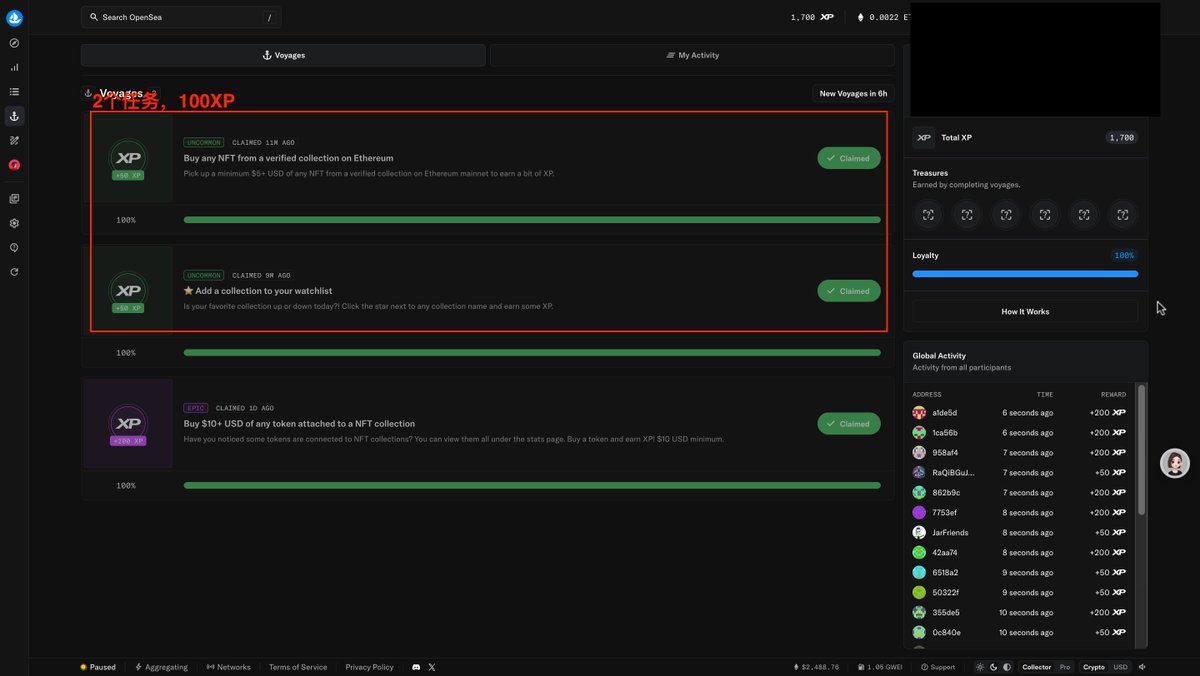Viewport: 1200px width, 676px height.
Task: Click the Total XP icon in side panel
Action: pyautogui.click(x=924, y=138)
